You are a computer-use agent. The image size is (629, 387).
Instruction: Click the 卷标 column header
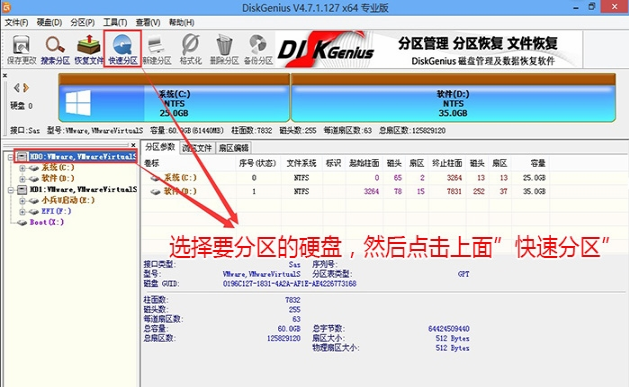click(x=151, y=163)
